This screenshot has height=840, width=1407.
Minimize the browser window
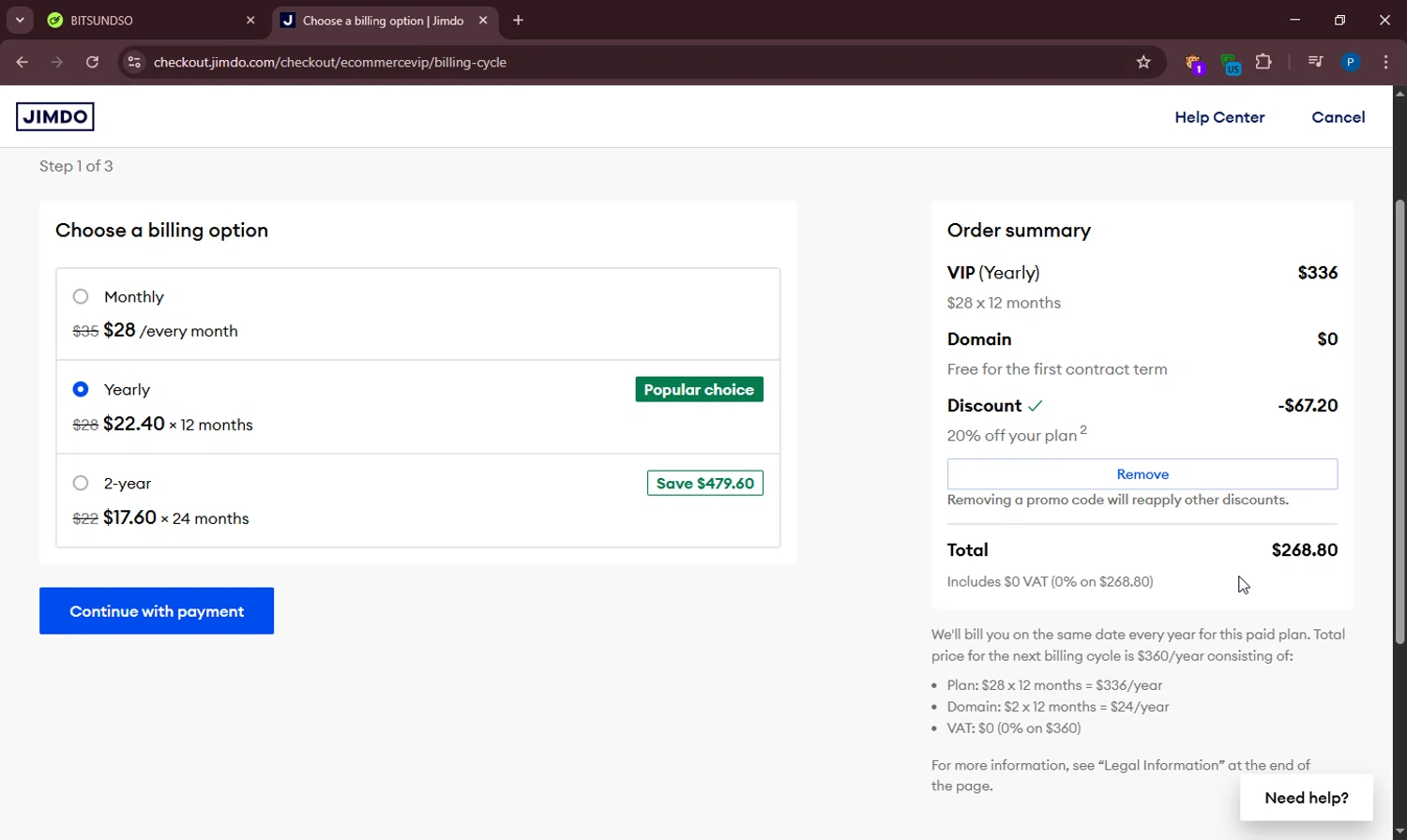click(x=1295, y=20)
